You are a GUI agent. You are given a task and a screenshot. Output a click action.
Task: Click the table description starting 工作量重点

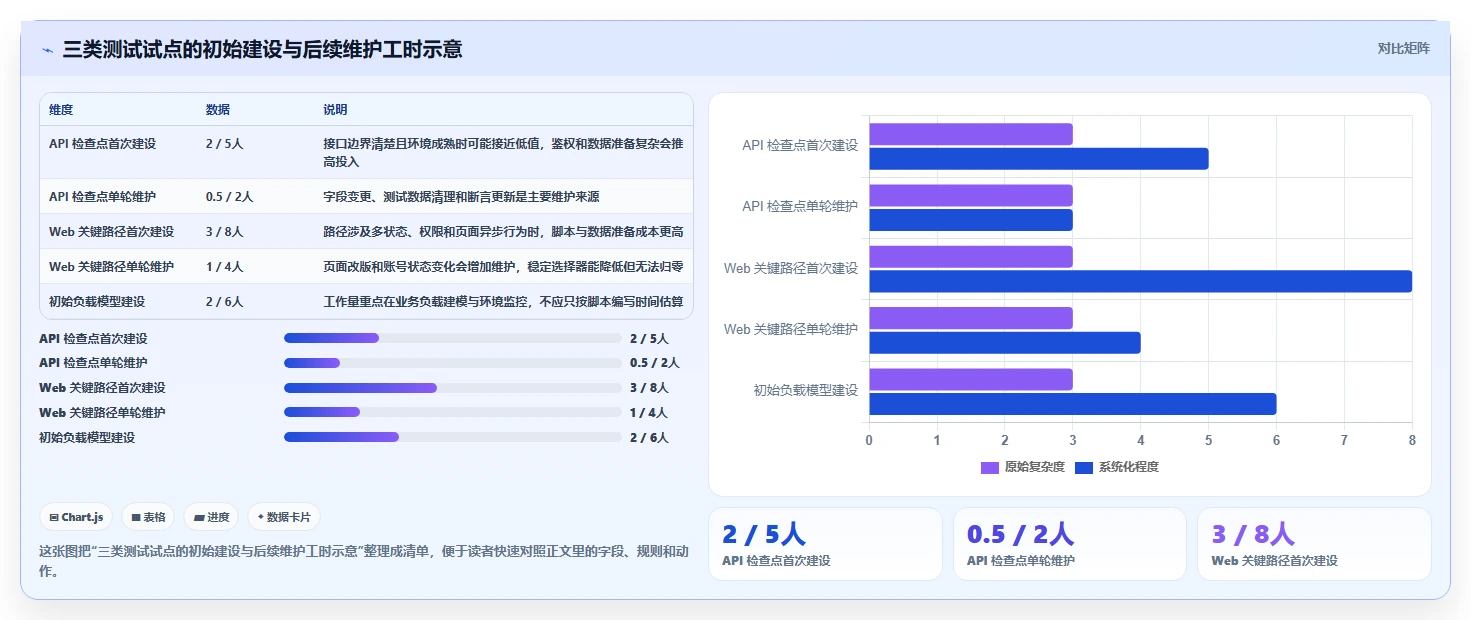point(503,302)
